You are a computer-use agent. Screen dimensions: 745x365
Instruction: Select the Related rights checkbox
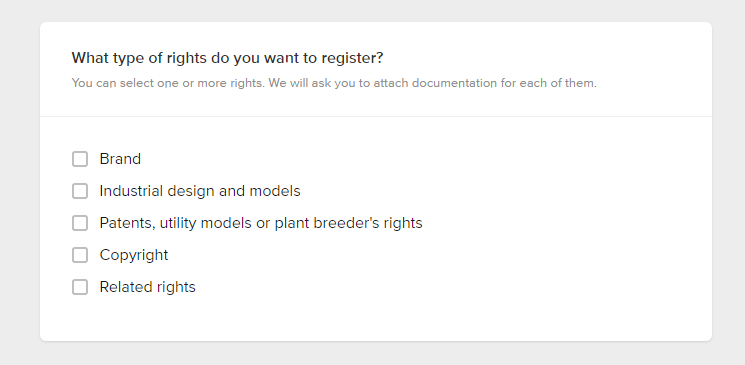pos(80,287)
